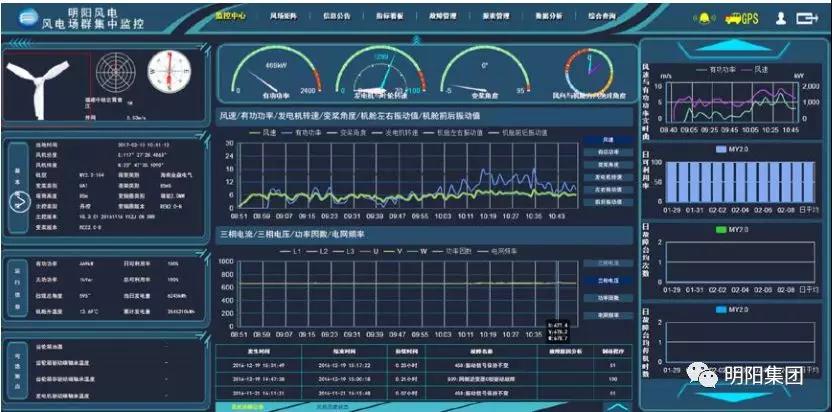Click the circular arrow on basic info panel
This screenshot has width=832, height=412.
[x=17, y=199]
